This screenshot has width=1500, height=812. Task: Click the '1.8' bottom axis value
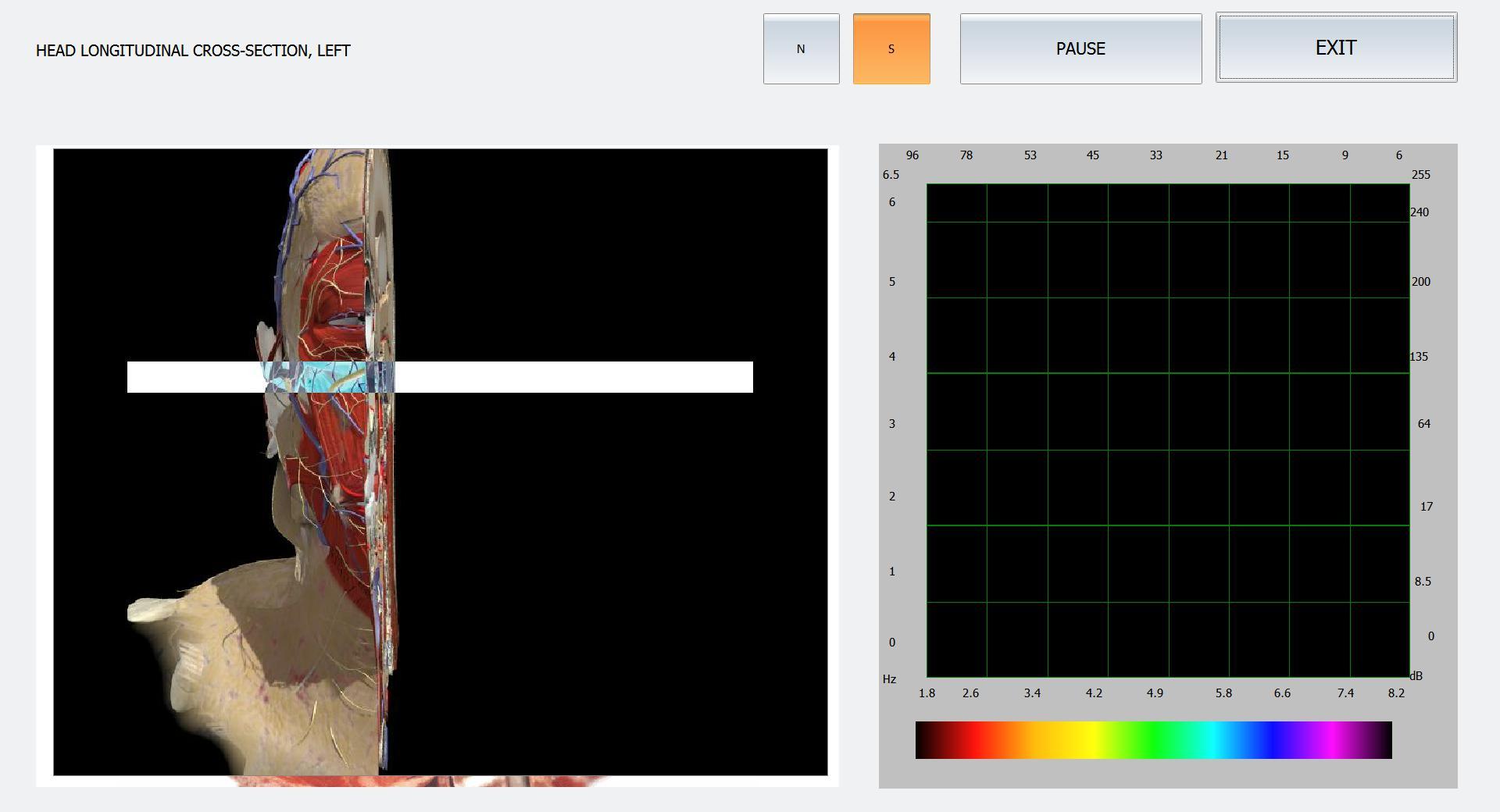927,693
